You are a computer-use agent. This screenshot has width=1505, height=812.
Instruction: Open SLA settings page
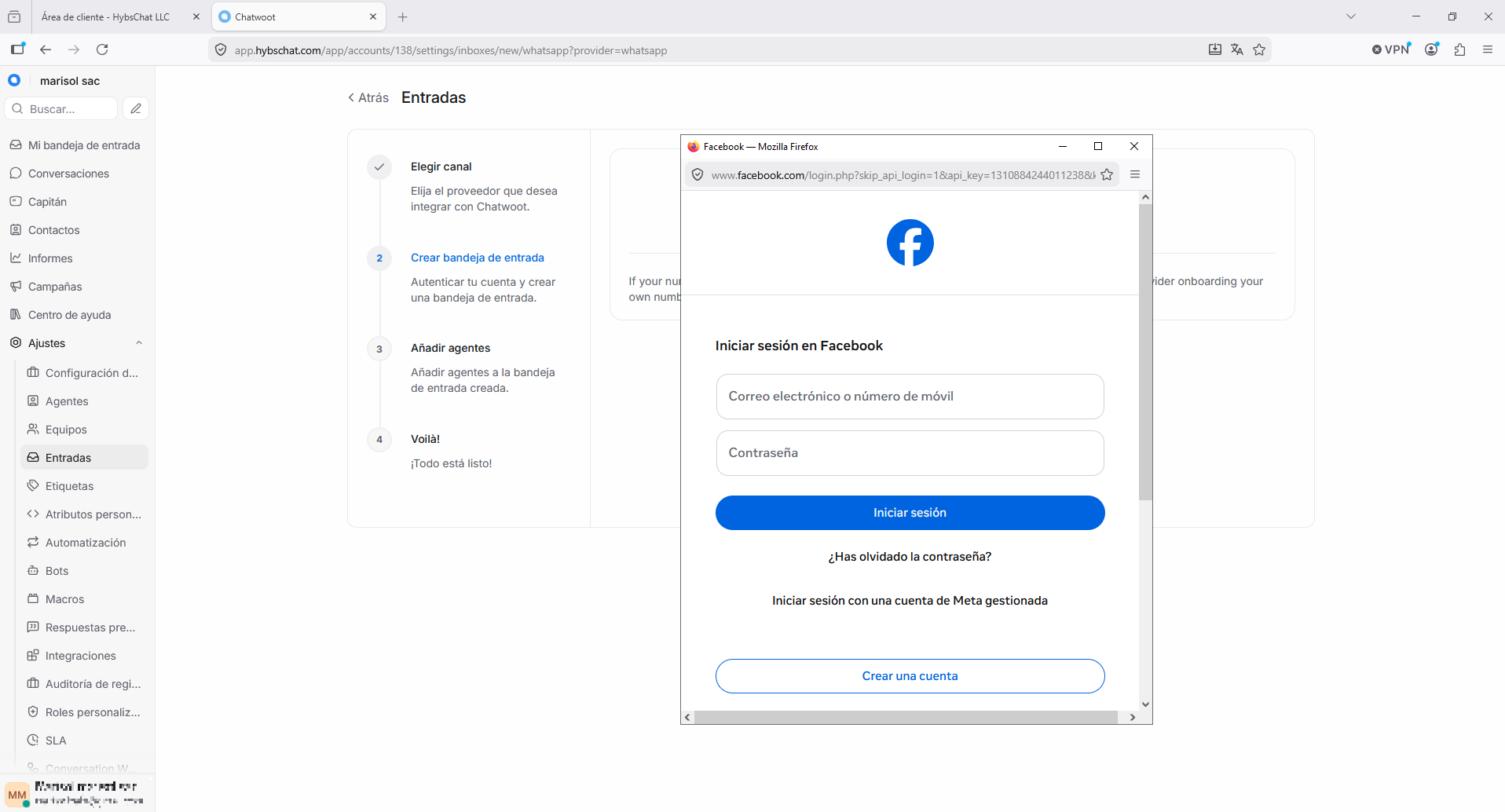(x=84, y=741)
